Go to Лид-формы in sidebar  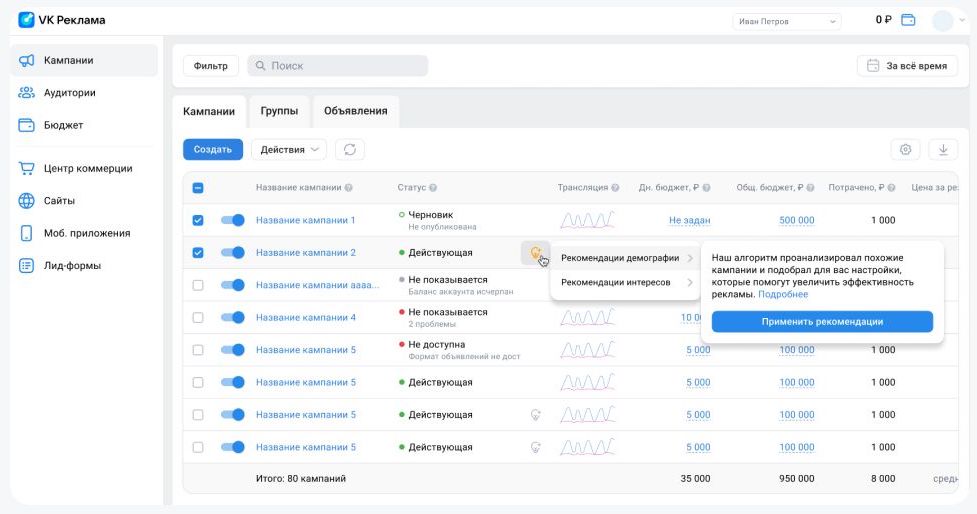(x=72, y=266)
